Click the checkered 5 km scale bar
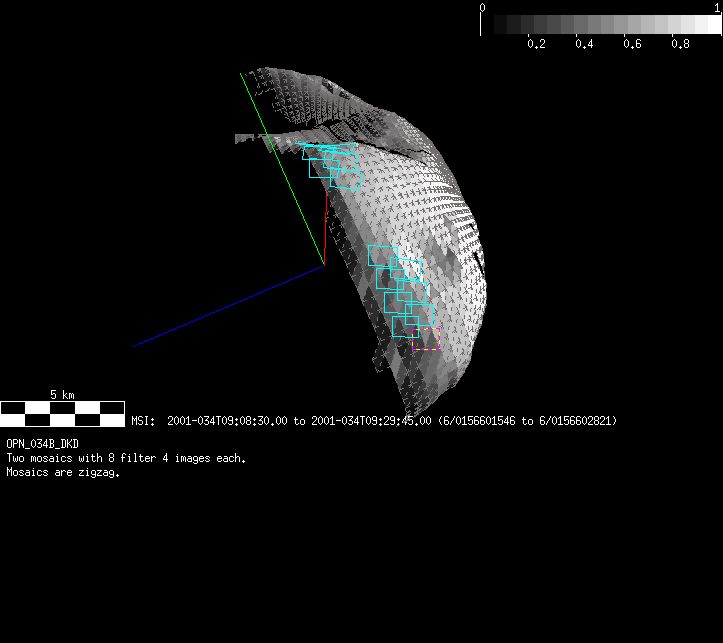Image resolution: width=723 pixels, height=643 pixels. pyautogui.click(x=61, y=408)
